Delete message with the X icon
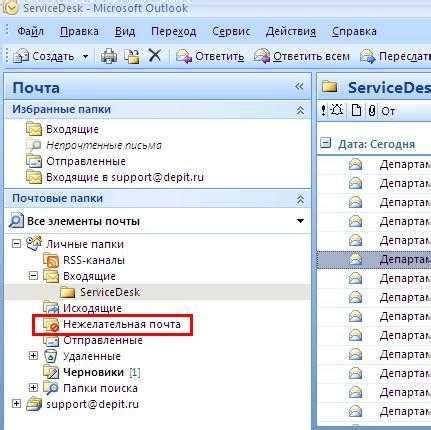 point(155,55)
